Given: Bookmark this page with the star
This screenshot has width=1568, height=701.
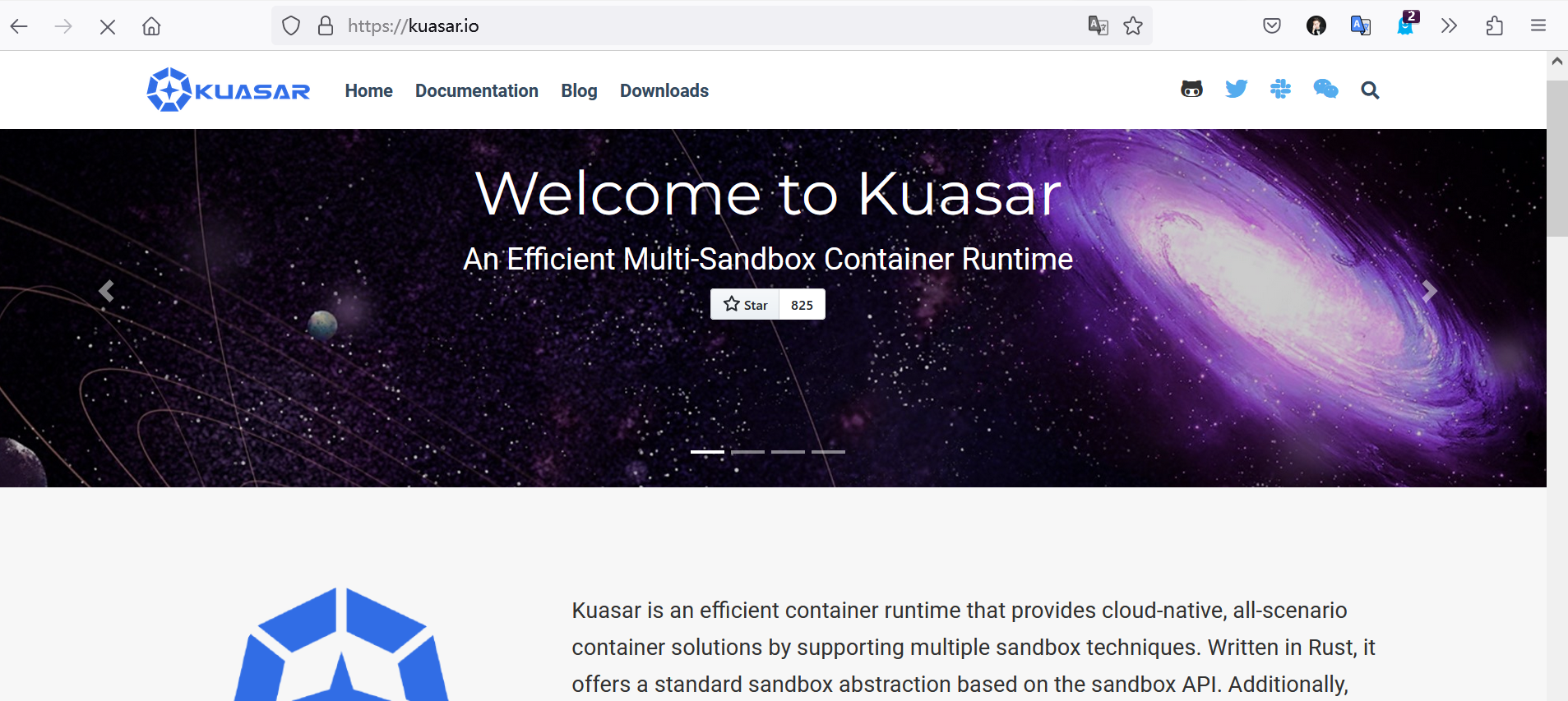Looking at the screenshot, I should [x=1133, y=26].
